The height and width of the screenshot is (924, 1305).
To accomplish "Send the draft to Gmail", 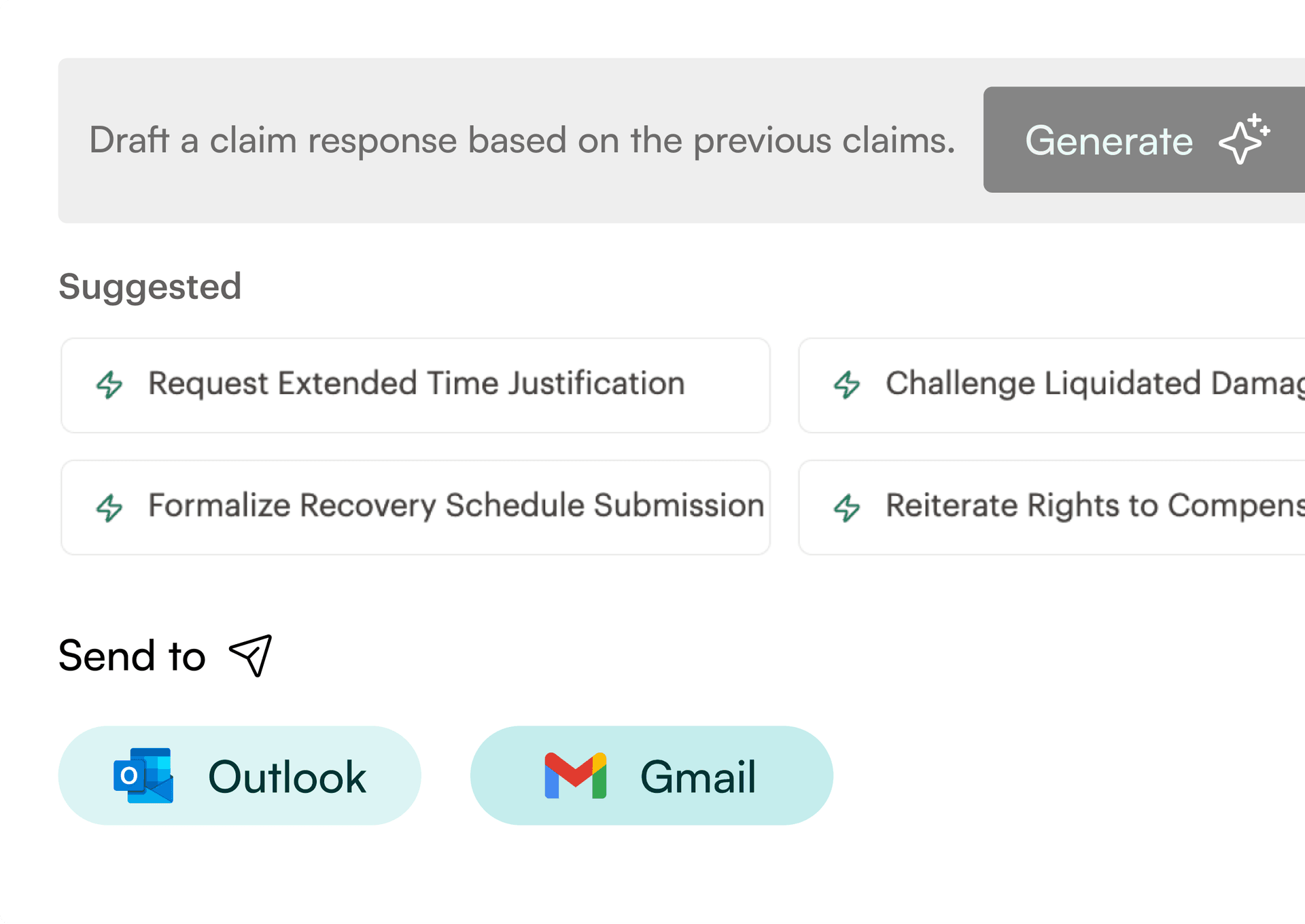I will pos(651,775).
